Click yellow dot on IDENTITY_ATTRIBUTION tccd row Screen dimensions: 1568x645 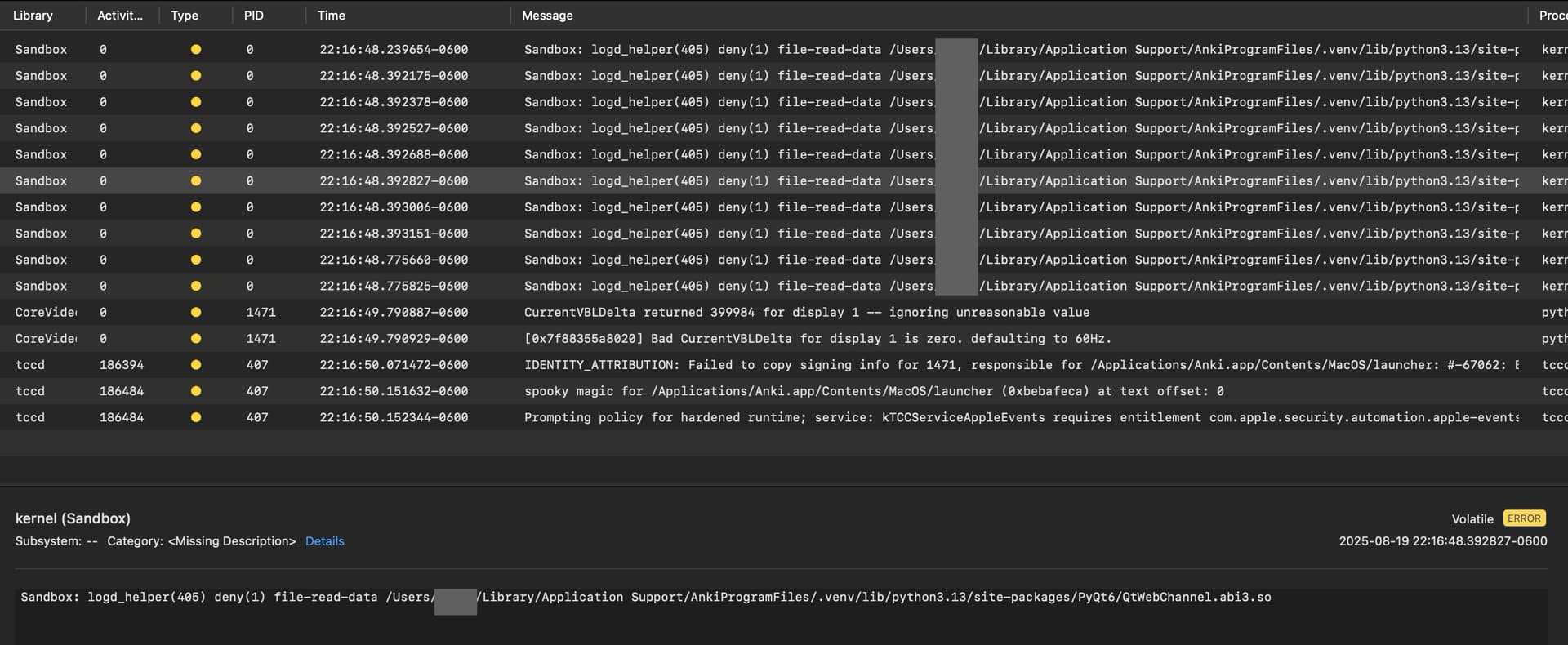[196, 365]
